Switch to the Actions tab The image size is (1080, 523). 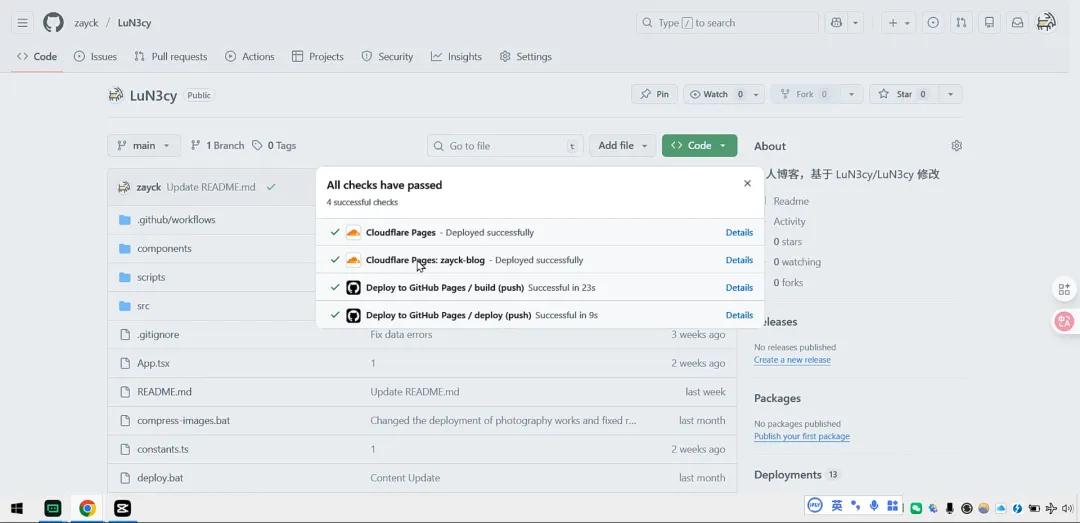(x=249, y=57)
